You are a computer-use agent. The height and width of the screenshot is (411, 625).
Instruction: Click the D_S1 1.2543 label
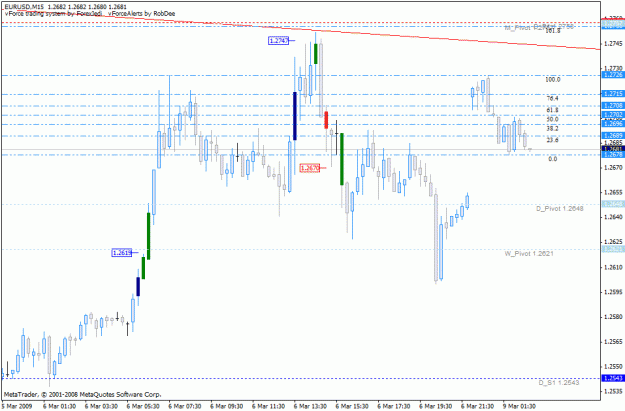(x=559, y=383)
